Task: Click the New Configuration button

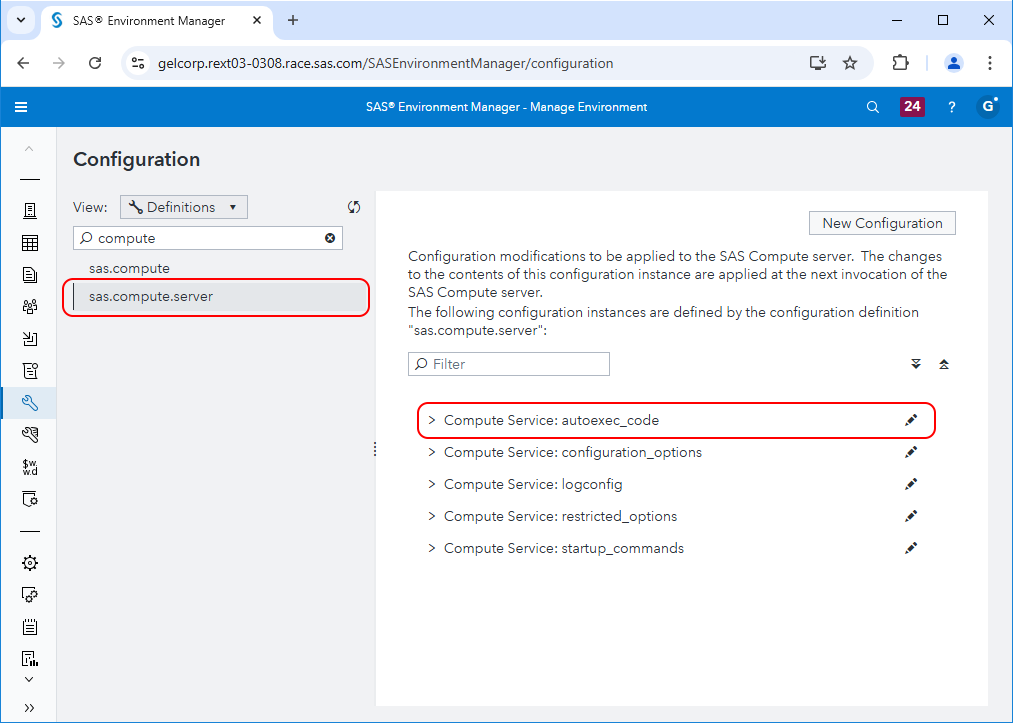Action: pyautogui.click(x=882, y=222)
